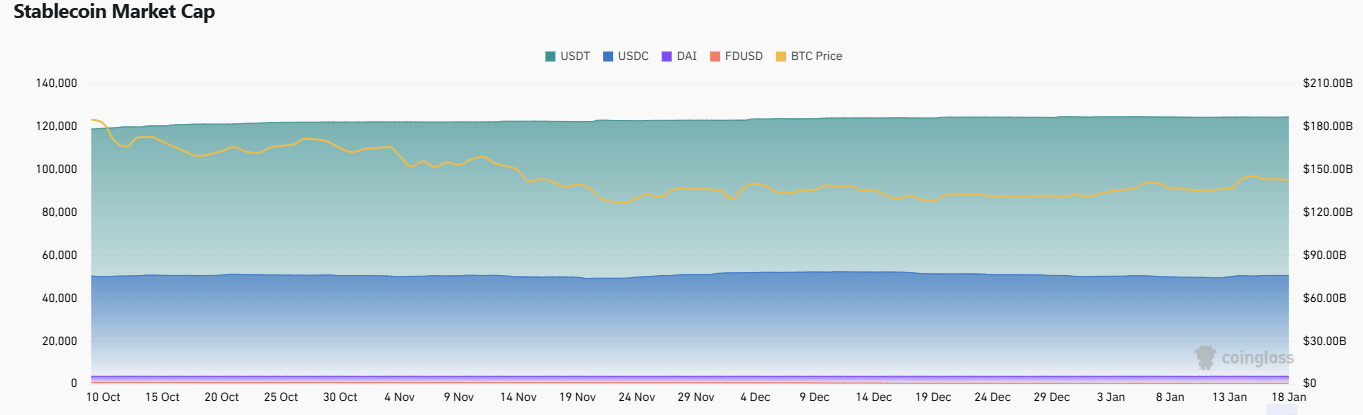
Task: Select the 10 Oct date on x-axis
Action: (x=103, y=397)
